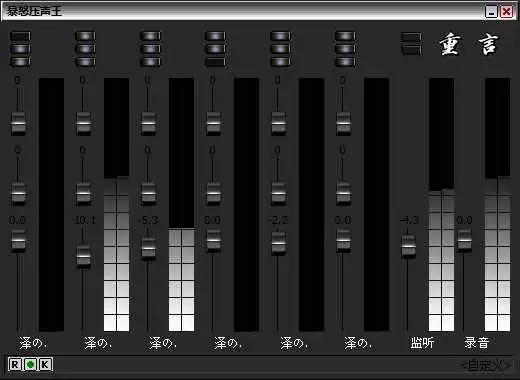This screenshot has height=380, width=520.
Task: Toggle top LED button on the -5.3 channel
Action: 150,36
